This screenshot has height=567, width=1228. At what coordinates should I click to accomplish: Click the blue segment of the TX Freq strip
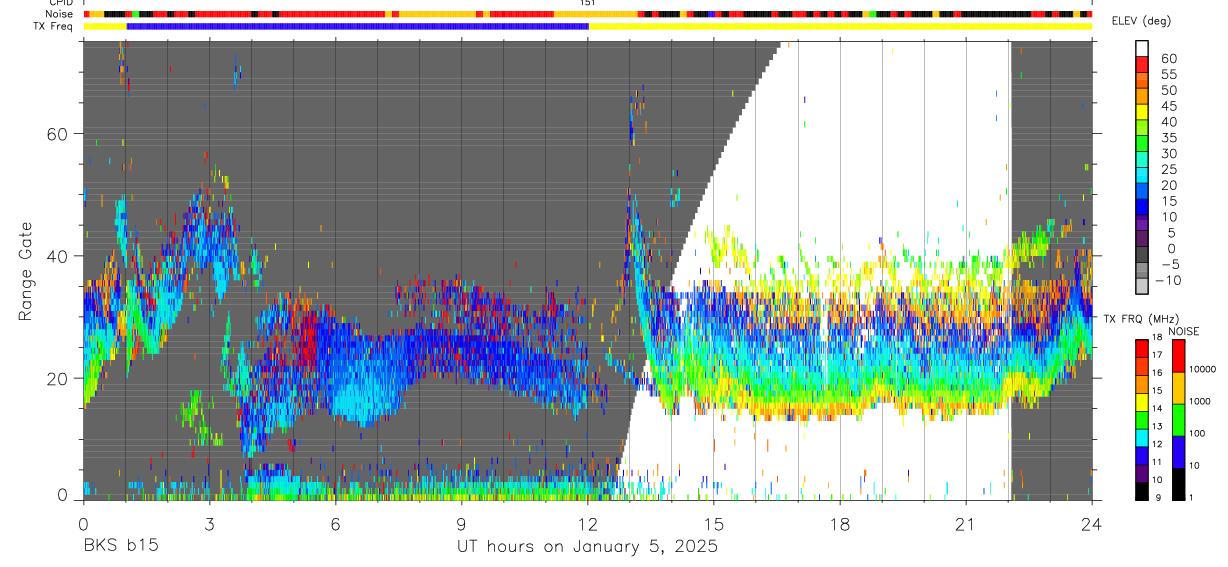358,26
